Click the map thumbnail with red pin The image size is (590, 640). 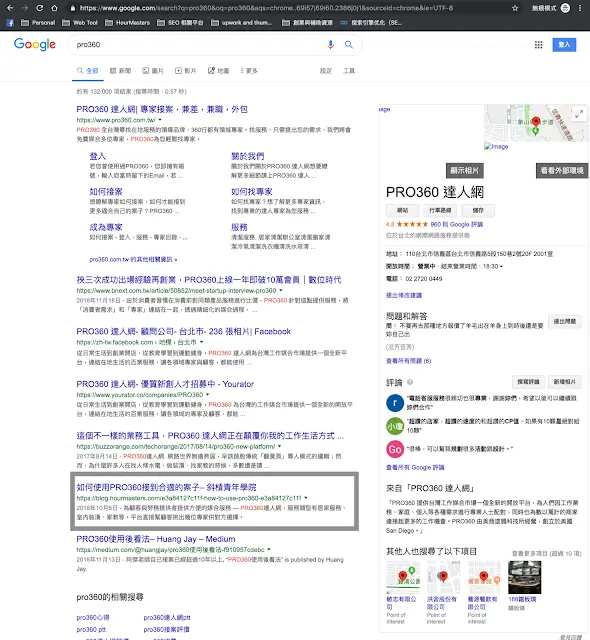point(536,123)
